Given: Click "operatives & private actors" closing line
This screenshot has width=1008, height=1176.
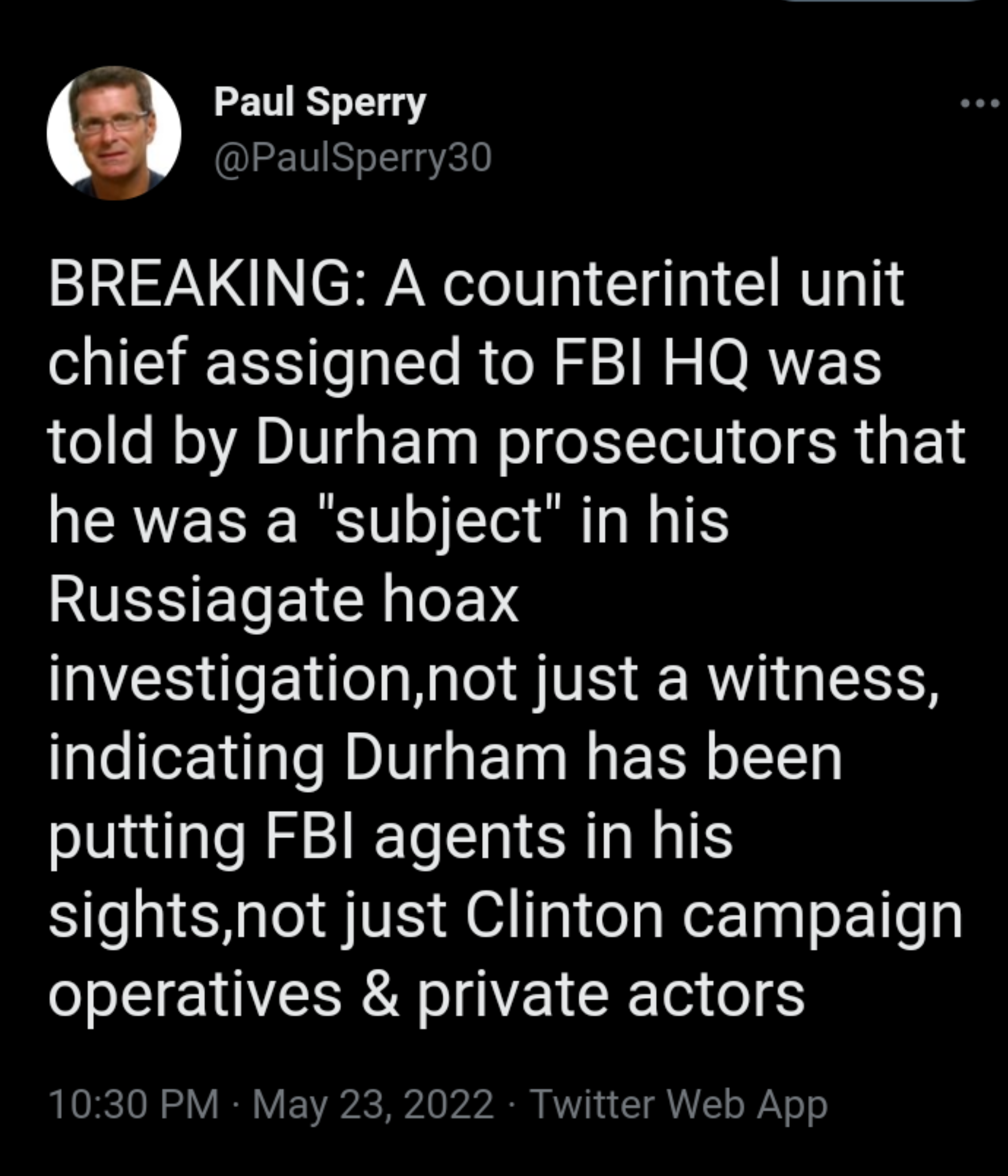Looking at the screenshot, I should point(426,995).
